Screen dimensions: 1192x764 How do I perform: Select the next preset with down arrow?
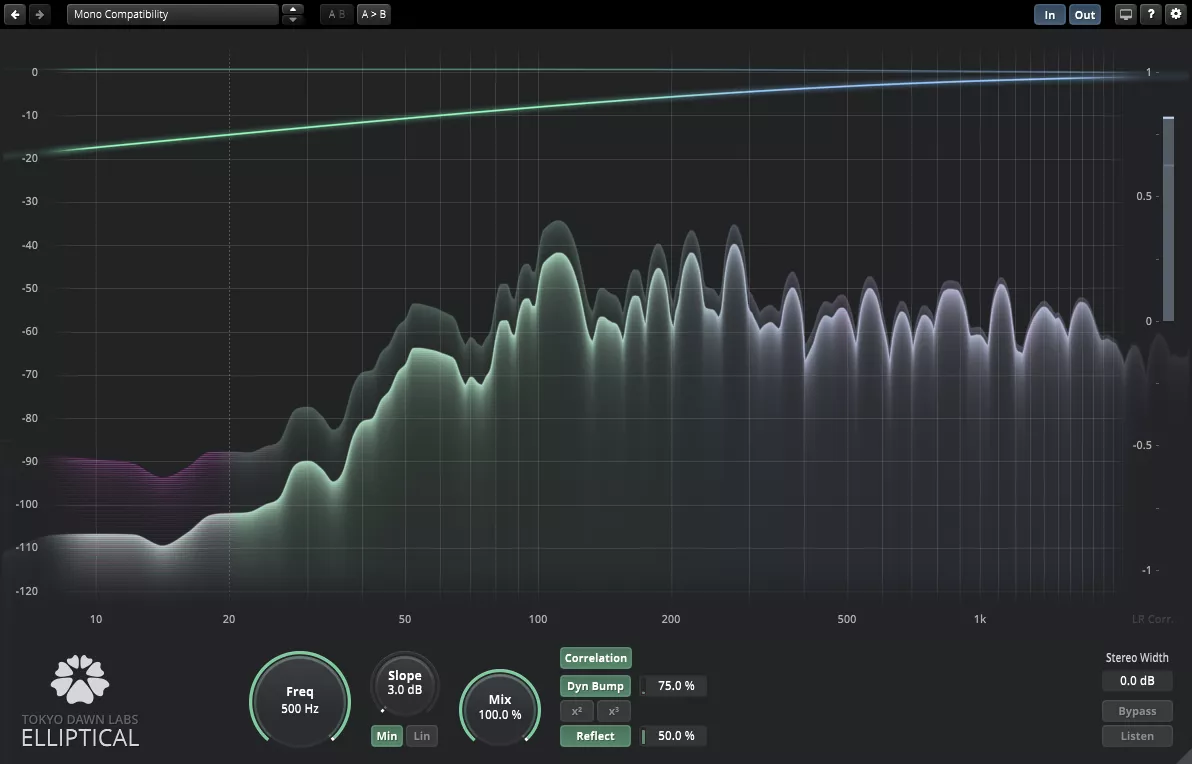292,20
